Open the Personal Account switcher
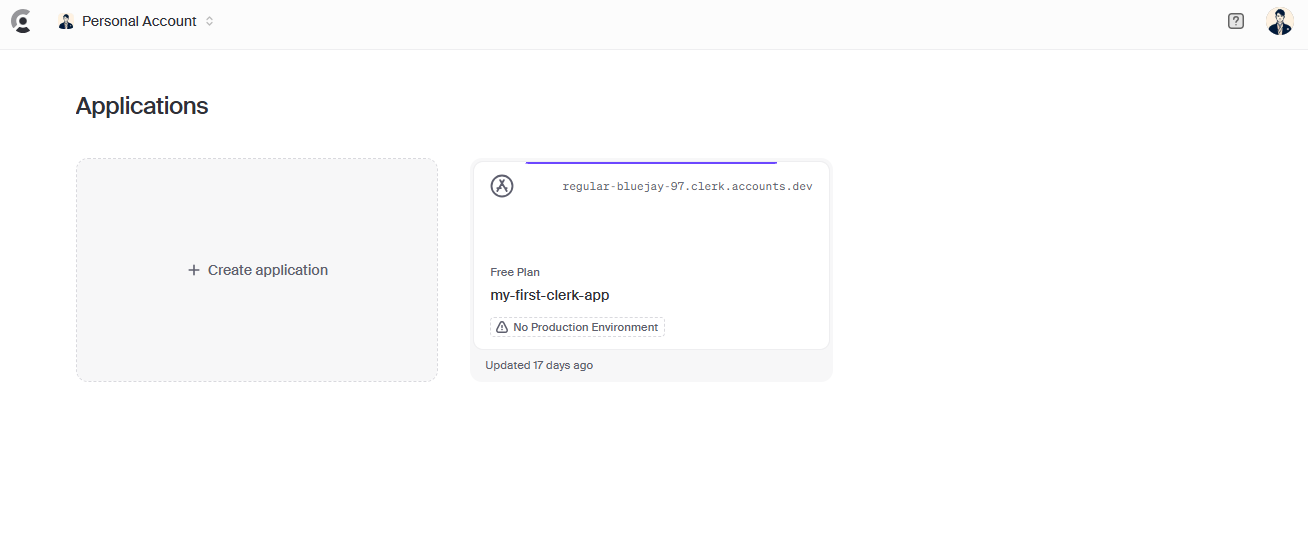The height and width of the screenshot is (545, 1308). coord(136,21)
